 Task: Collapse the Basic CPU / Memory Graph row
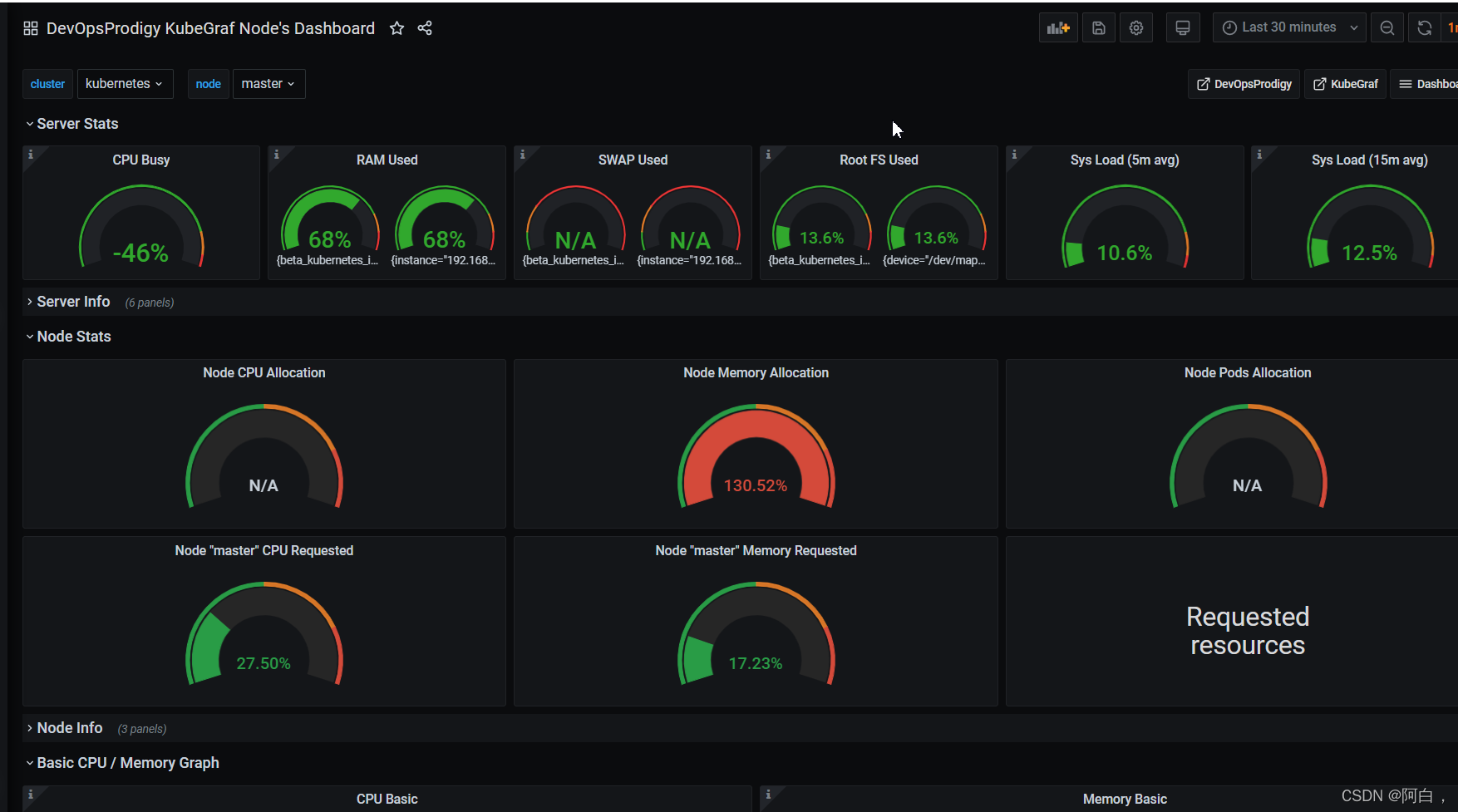(x=122, y=763)
